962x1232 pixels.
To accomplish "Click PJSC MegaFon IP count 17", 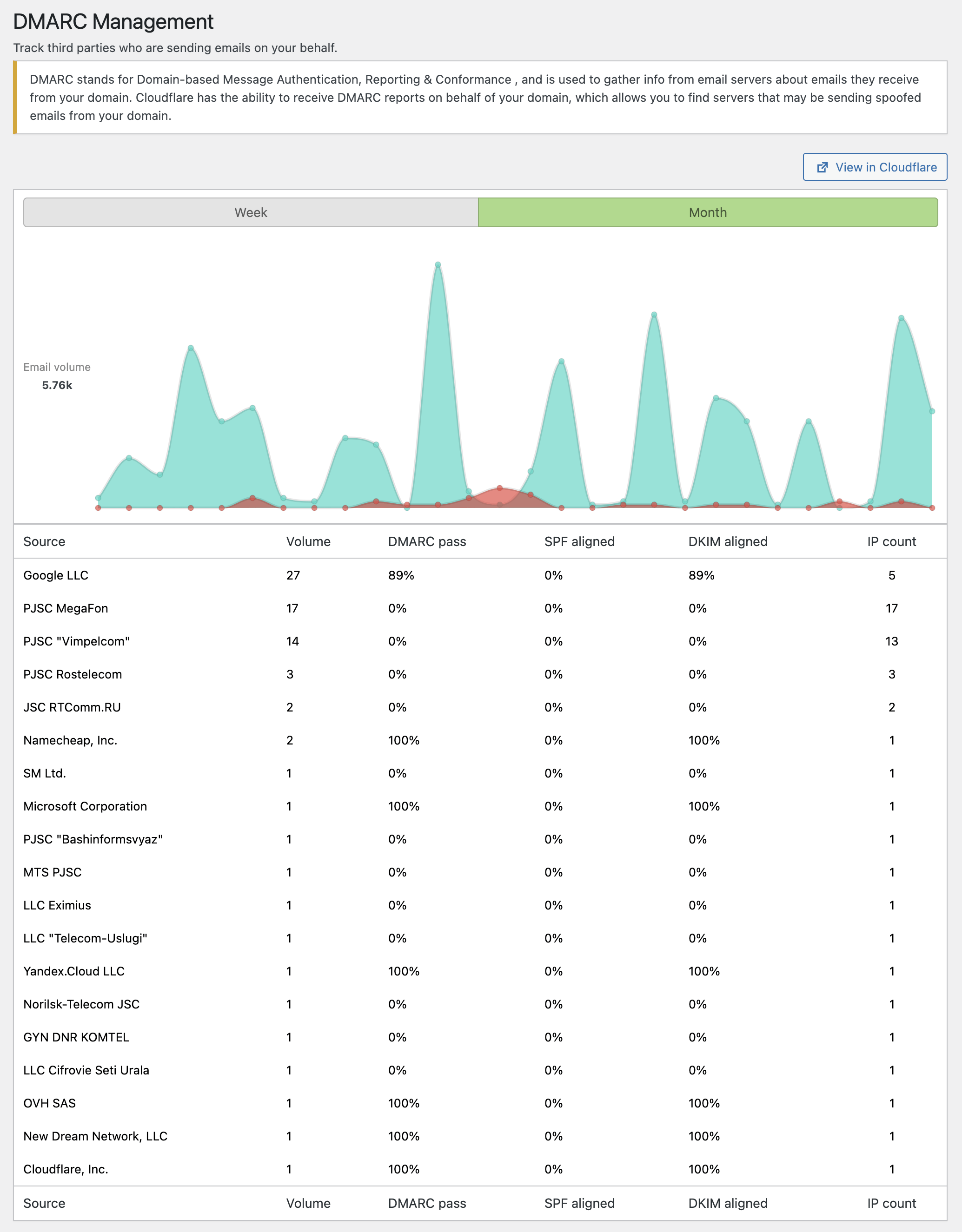I will (x=891, y=608).
